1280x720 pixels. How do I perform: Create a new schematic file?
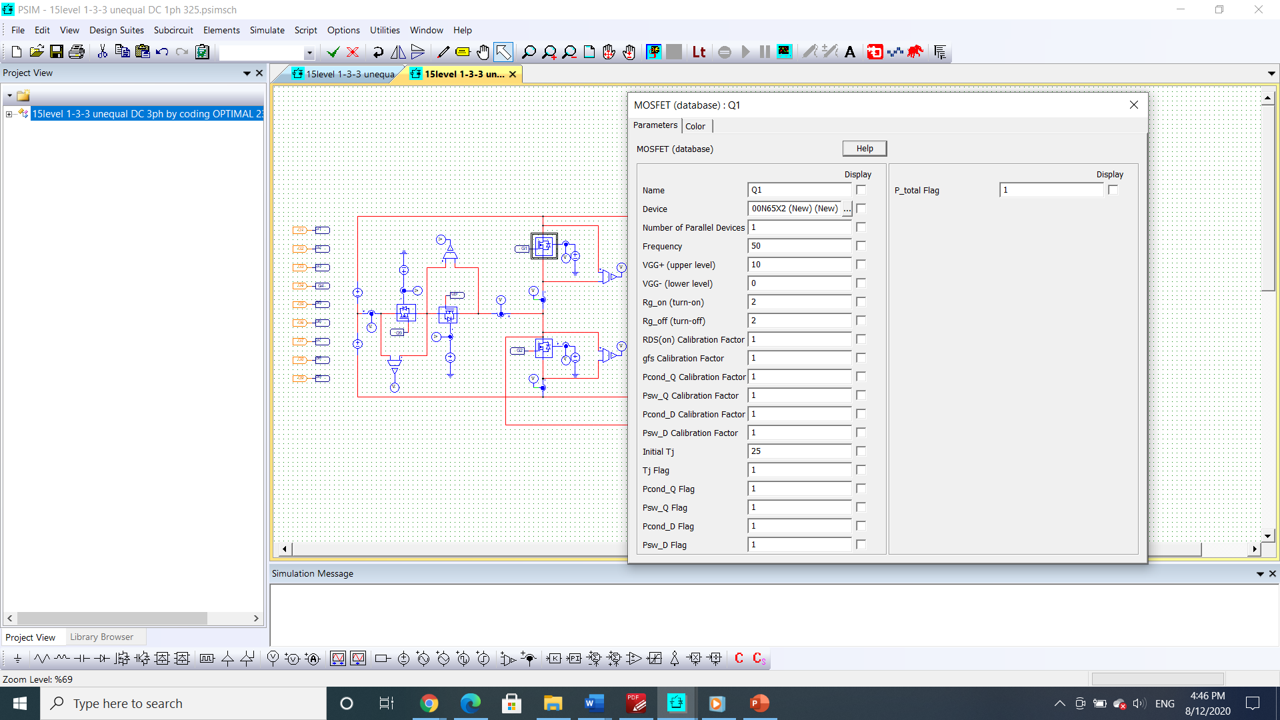tap(16, 52)
